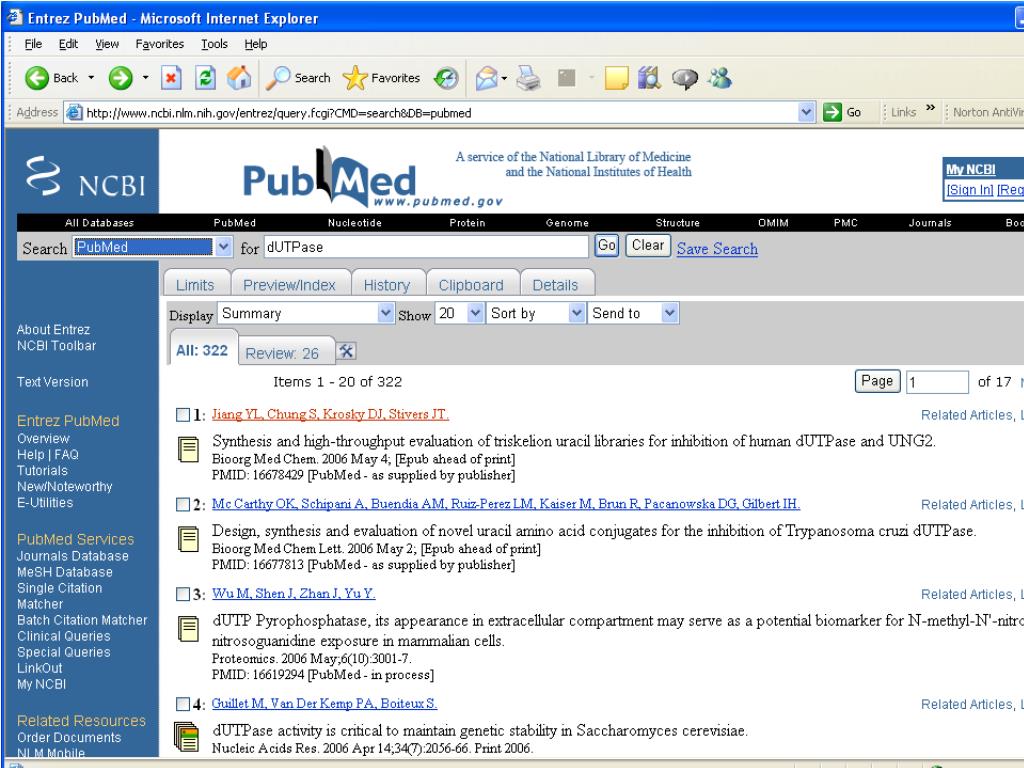
Task: Switch to the Preview/Index tab
Action: point(289,285)
